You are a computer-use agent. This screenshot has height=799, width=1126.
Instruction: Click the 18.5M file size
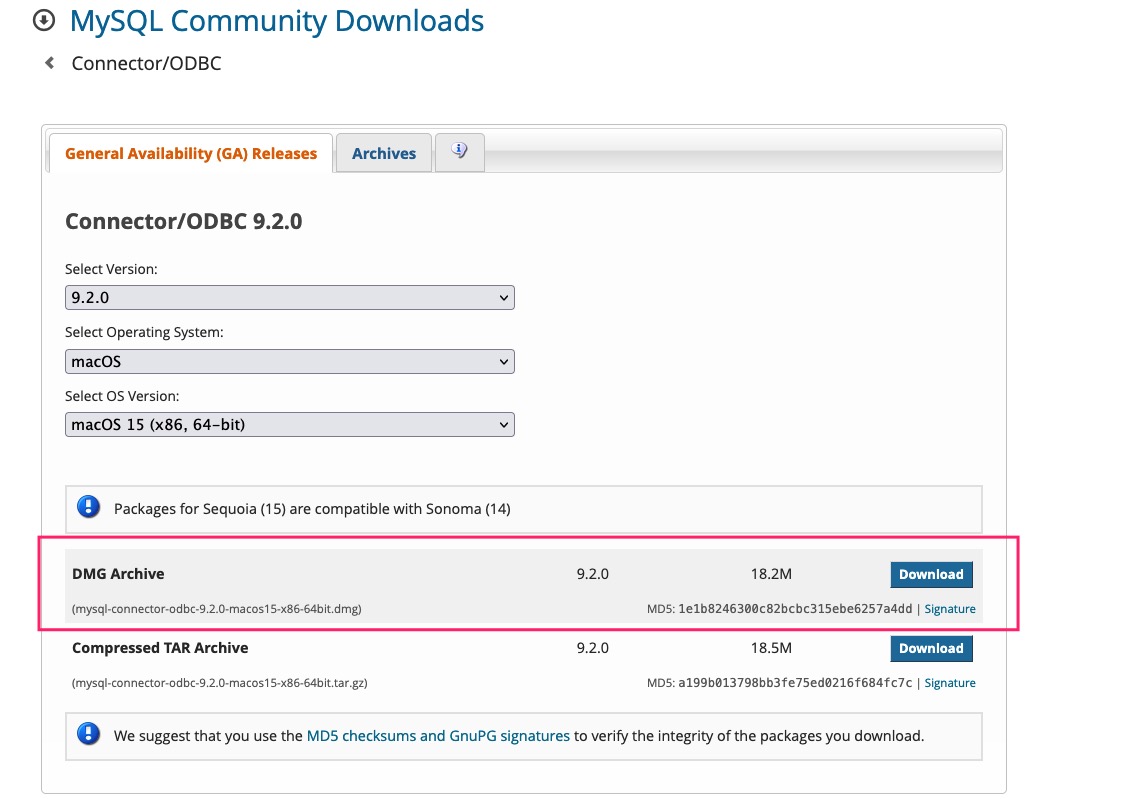[771, 648]
